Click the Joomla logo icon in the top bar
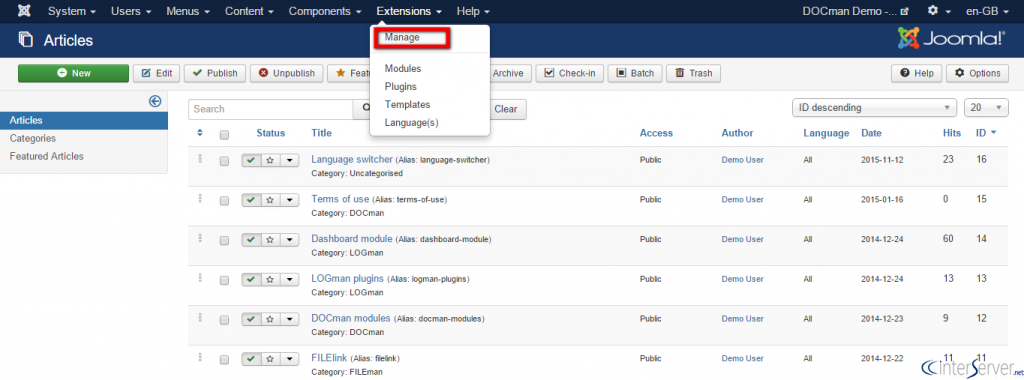 tap(24, 11)
